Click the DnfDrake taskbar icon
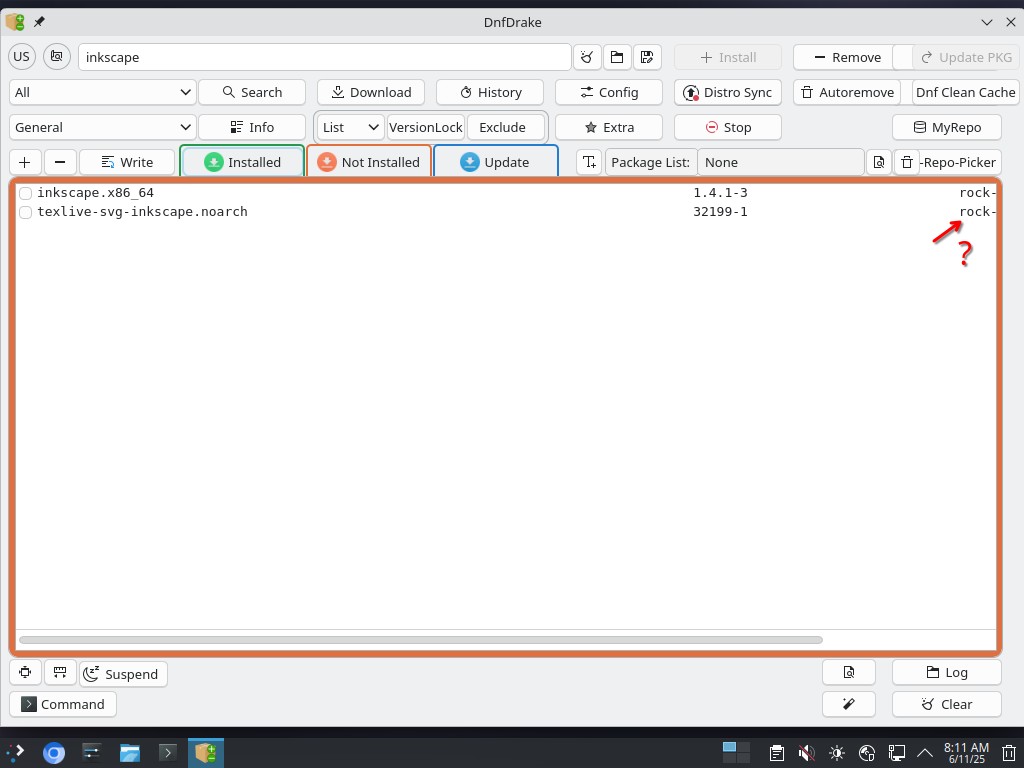This screenshot has width=1024, height=768. coord(206,753)
